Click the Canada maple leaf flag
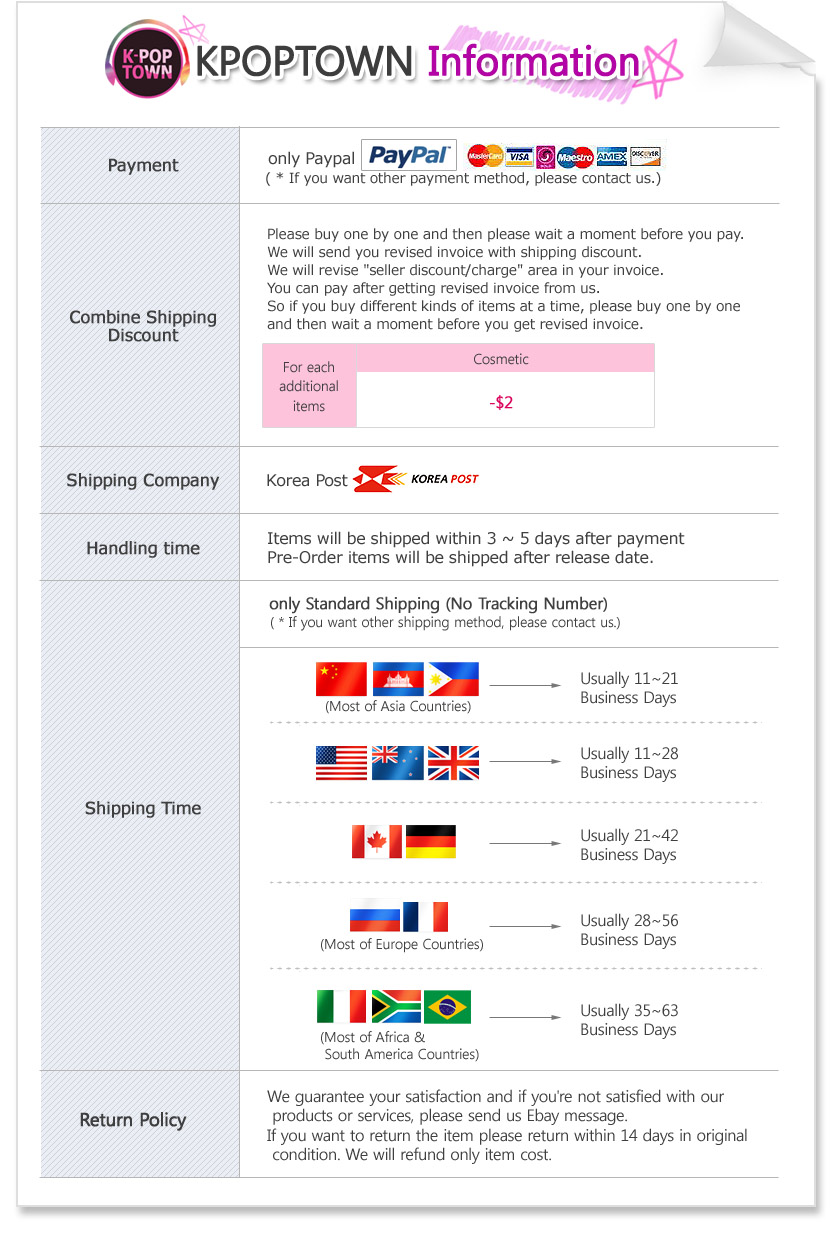 point(377,842)
